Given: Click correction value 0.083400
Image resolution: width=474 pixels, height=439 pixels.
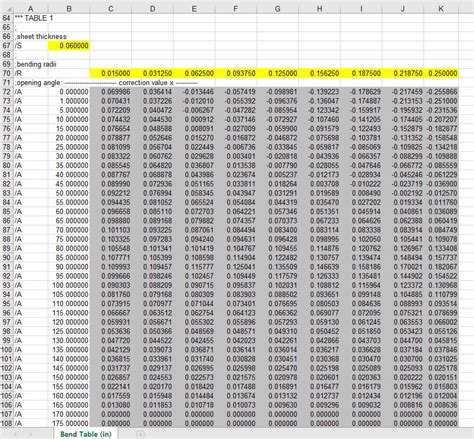Looking at the screenshot, I should (278, 230).
